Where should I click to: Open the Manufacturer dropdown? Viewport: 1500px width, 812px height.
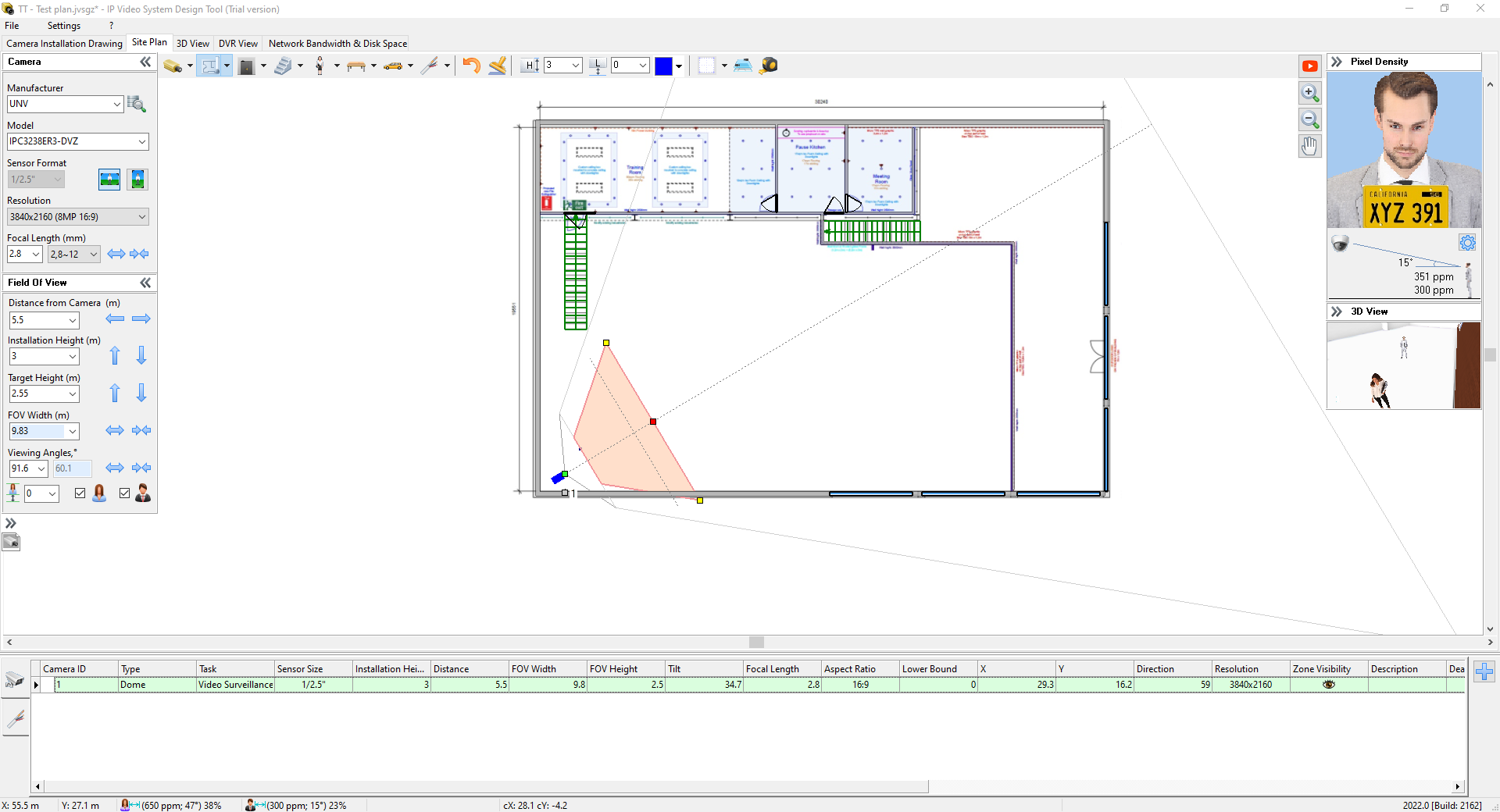(x=116, y=104)
